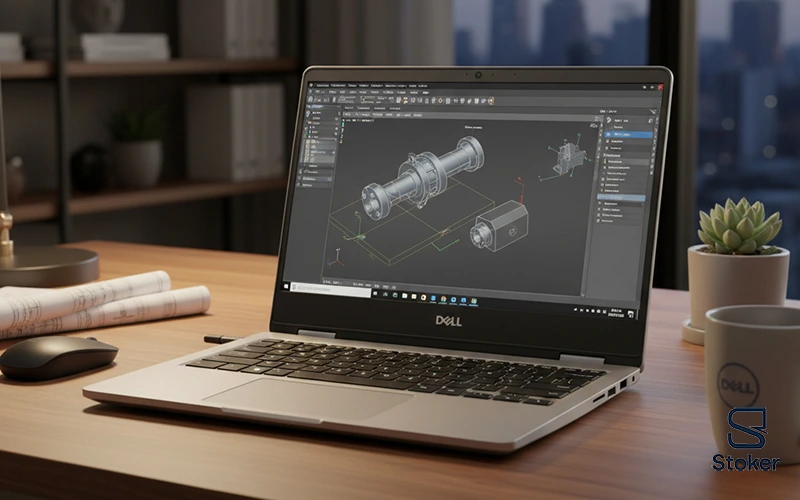800x500 pixels.
Task: Select the light-blue highlighted lower row in right panel
Action: point(622,198)
